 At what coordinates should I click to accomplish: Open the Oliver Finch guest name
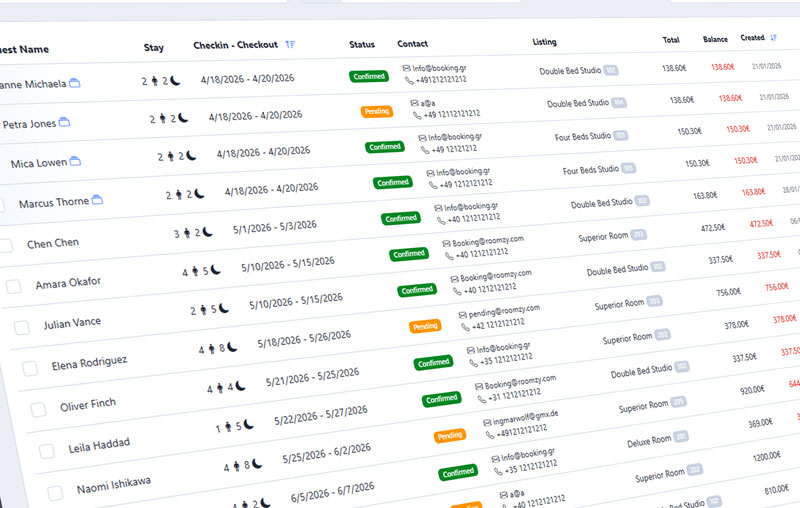coord(87,405)
